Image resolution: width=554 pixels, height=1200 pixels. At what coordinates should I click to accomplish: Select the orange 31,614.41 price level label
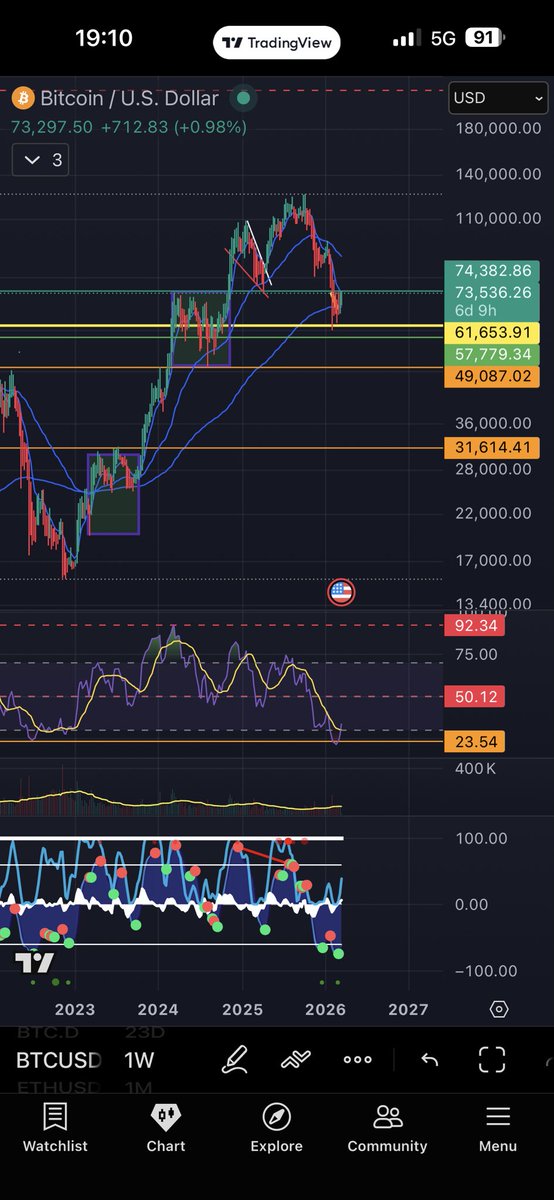[494, 447]
